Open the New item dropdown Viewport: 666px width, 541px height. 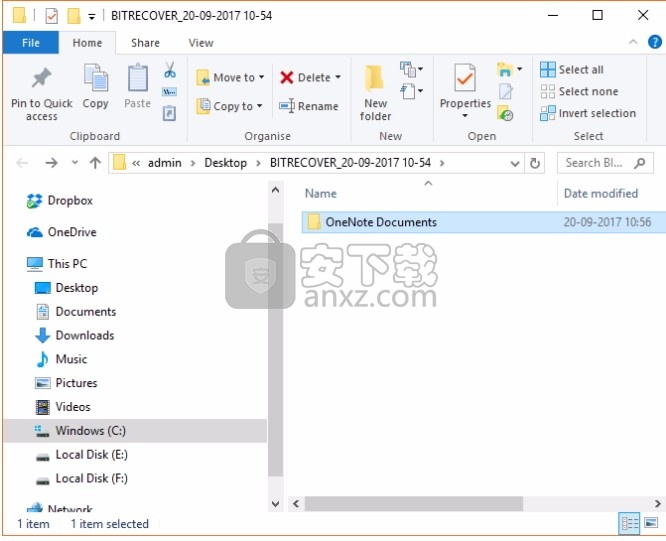(411, 69)
